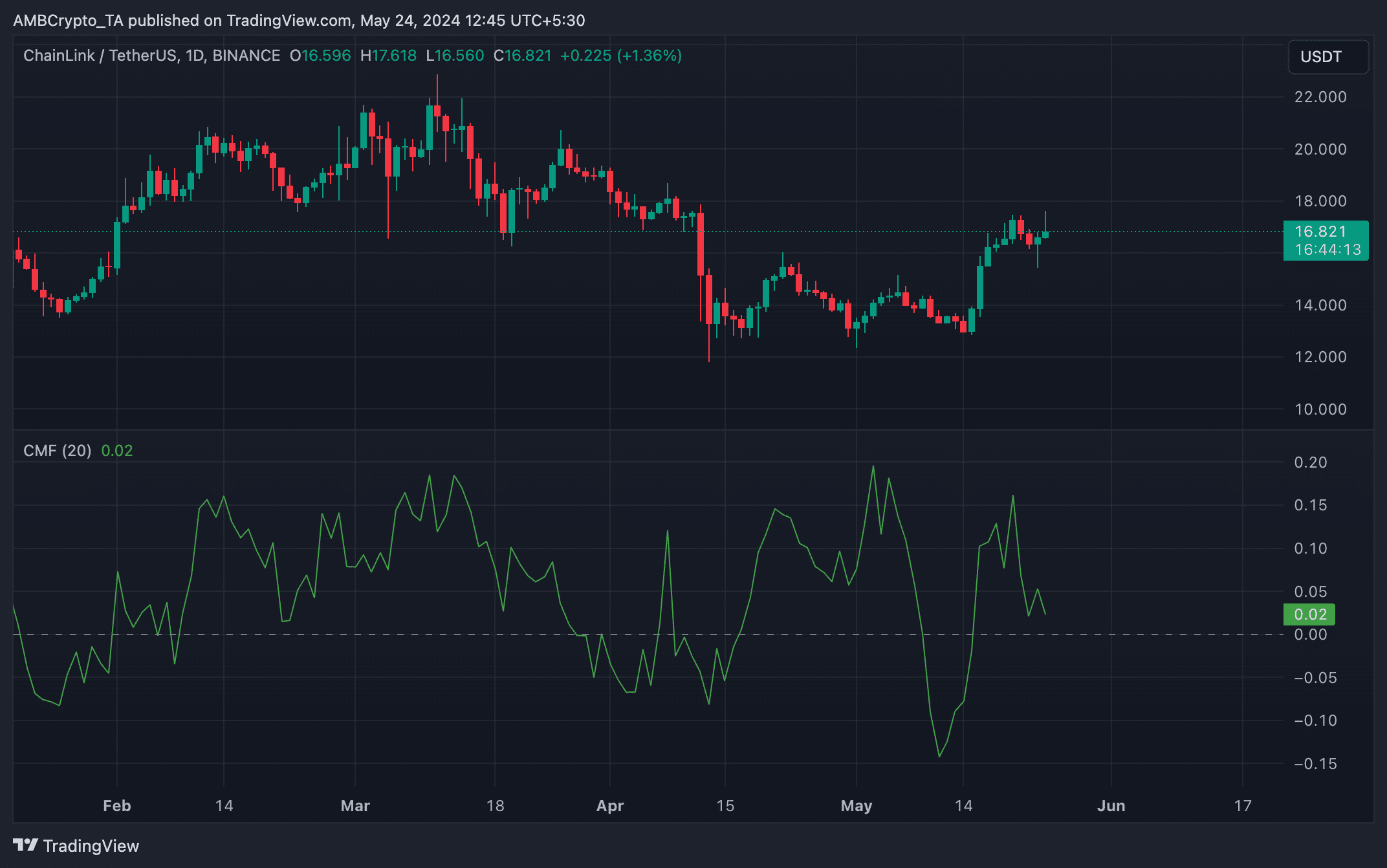
Task: Click the 0.20 CMF axis label
Action: coord(1311,462)
